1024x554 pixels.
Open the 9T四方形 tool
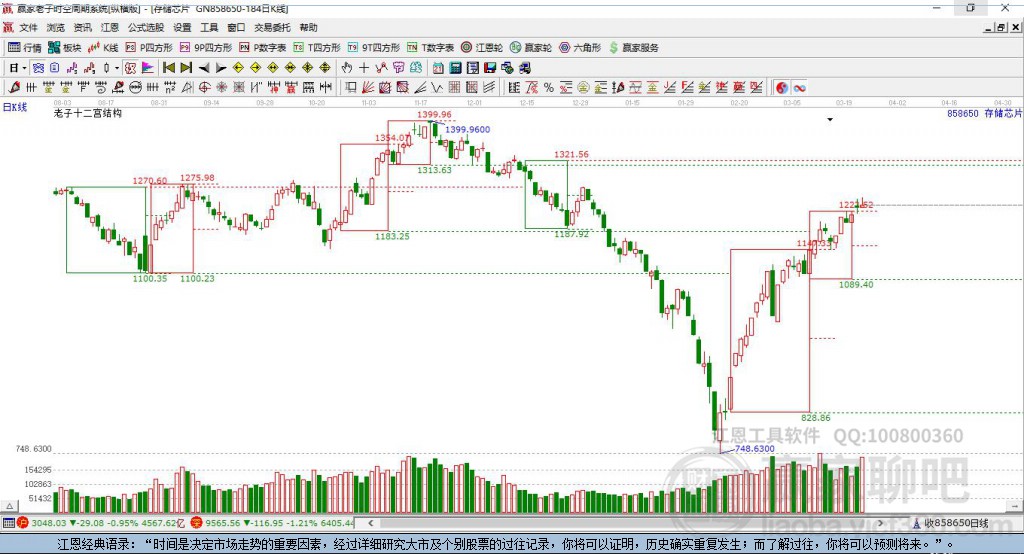tap(374, 48)
